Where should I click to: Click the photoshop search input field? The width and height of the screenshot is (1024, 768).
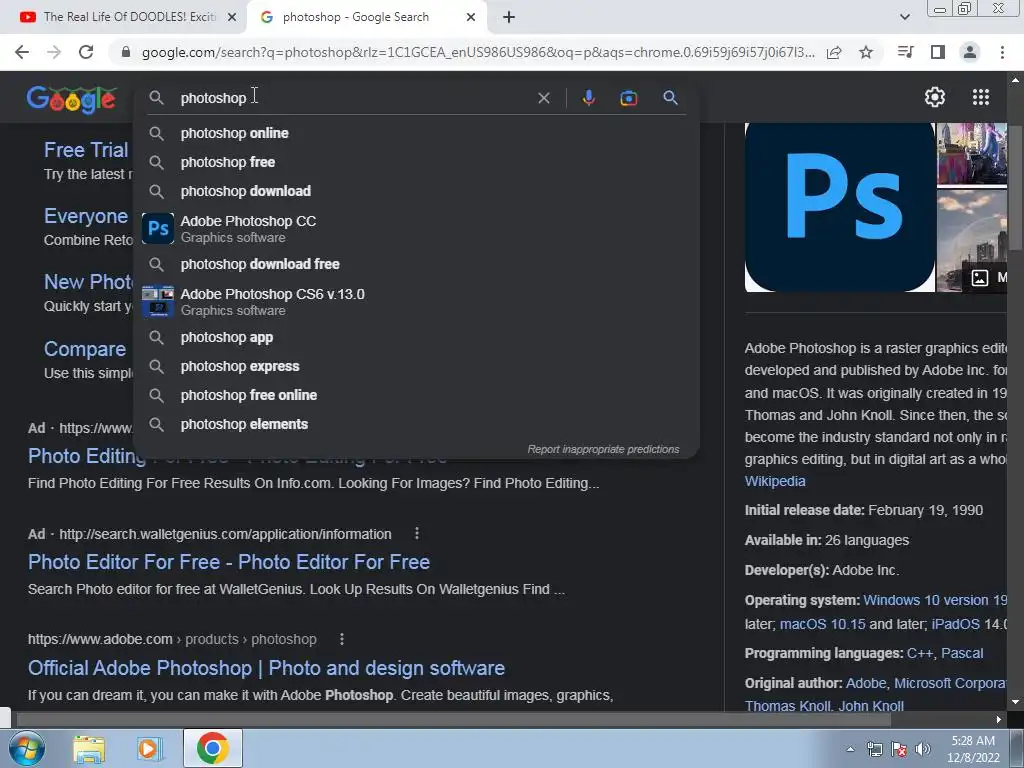tap(353, 98)
